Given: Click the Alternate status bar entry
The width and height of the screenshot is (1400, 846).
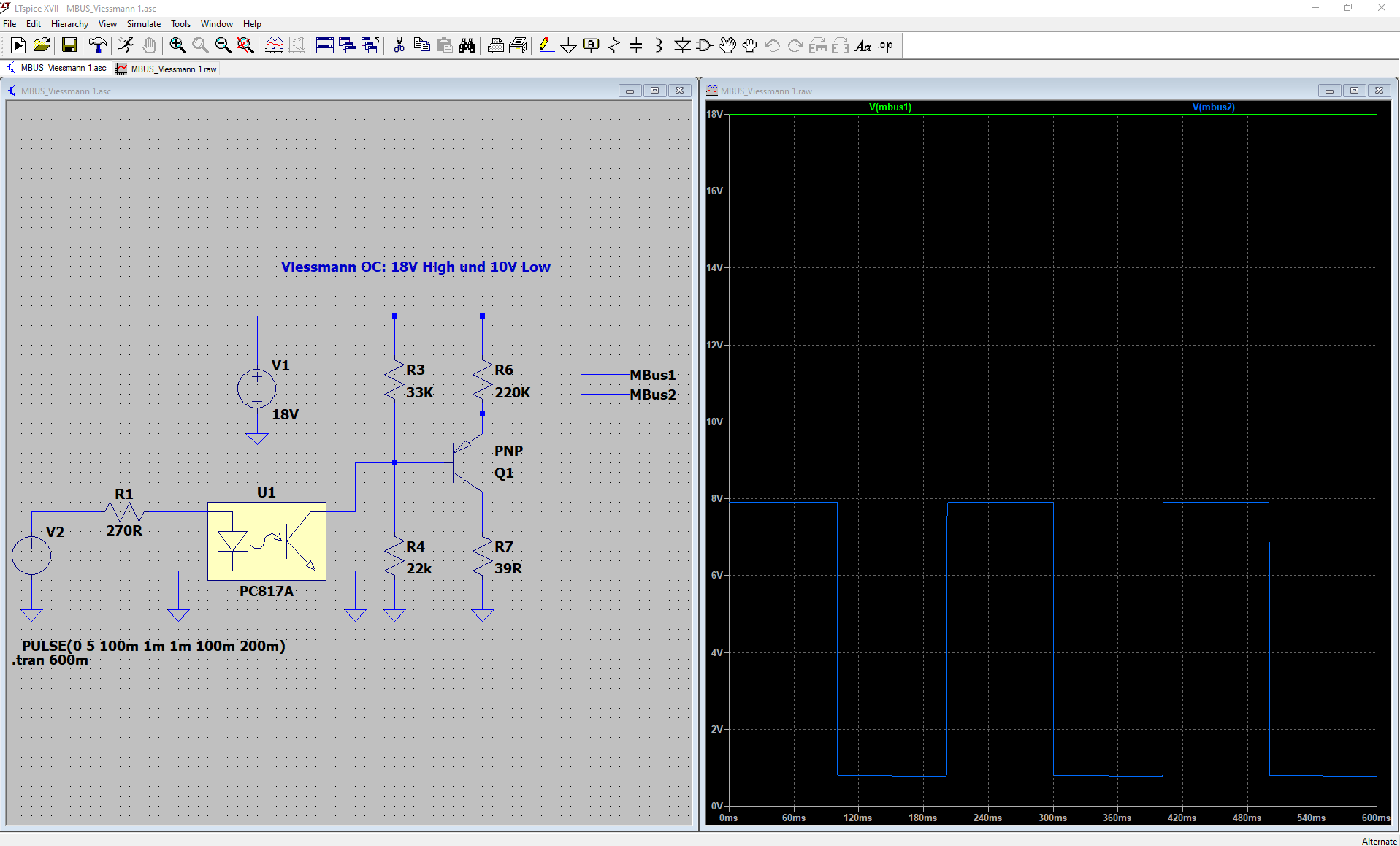Looking at the screenshot, I should (x=1379, y=841).
